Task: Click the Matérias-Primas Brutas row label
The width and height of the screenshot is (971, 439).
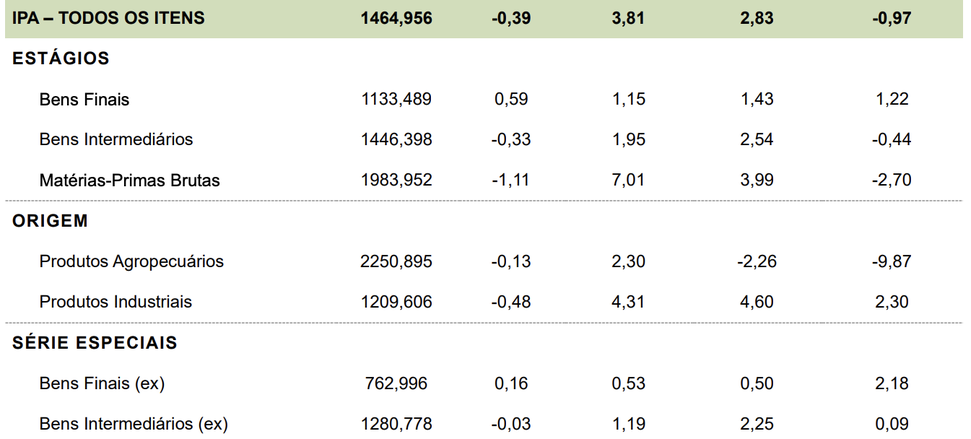Action: [x=129, y=181]
